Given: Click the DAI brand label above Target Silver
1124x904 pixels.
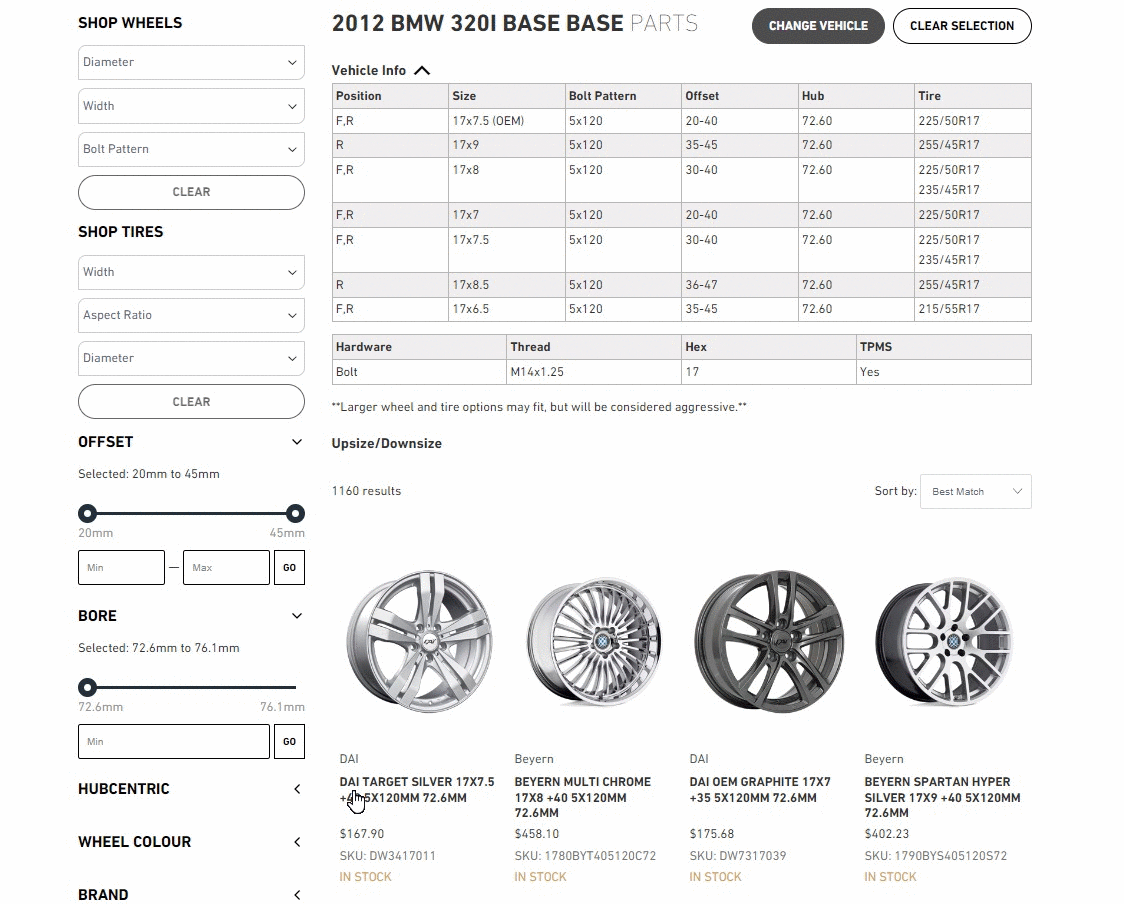Looking at the screenshot, I should 349,758.
